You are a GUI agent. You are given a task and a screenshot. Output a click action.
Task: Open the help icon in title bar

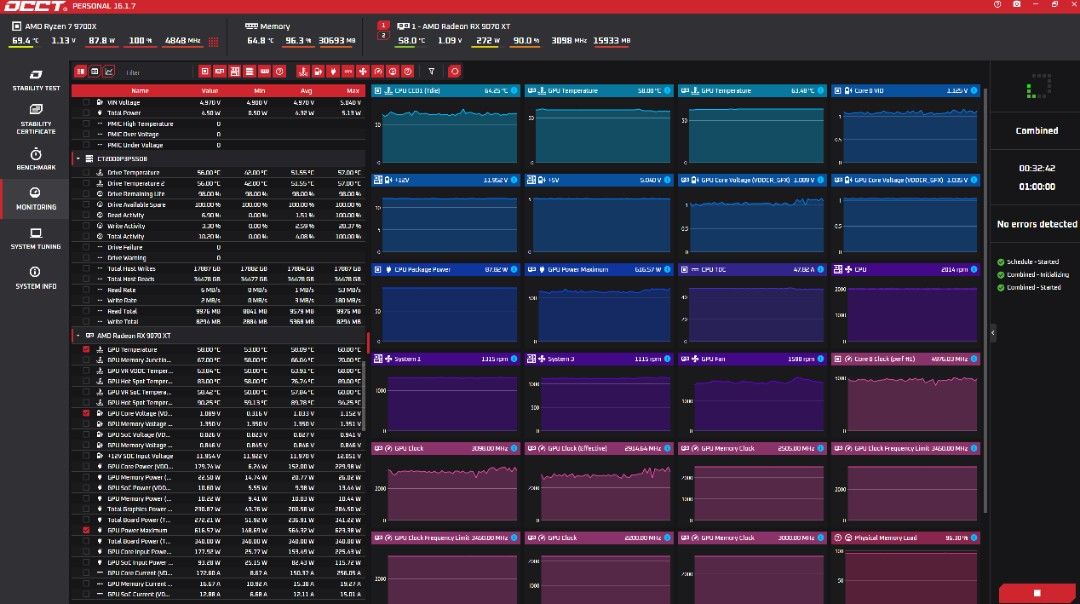(x=997, y=5)
